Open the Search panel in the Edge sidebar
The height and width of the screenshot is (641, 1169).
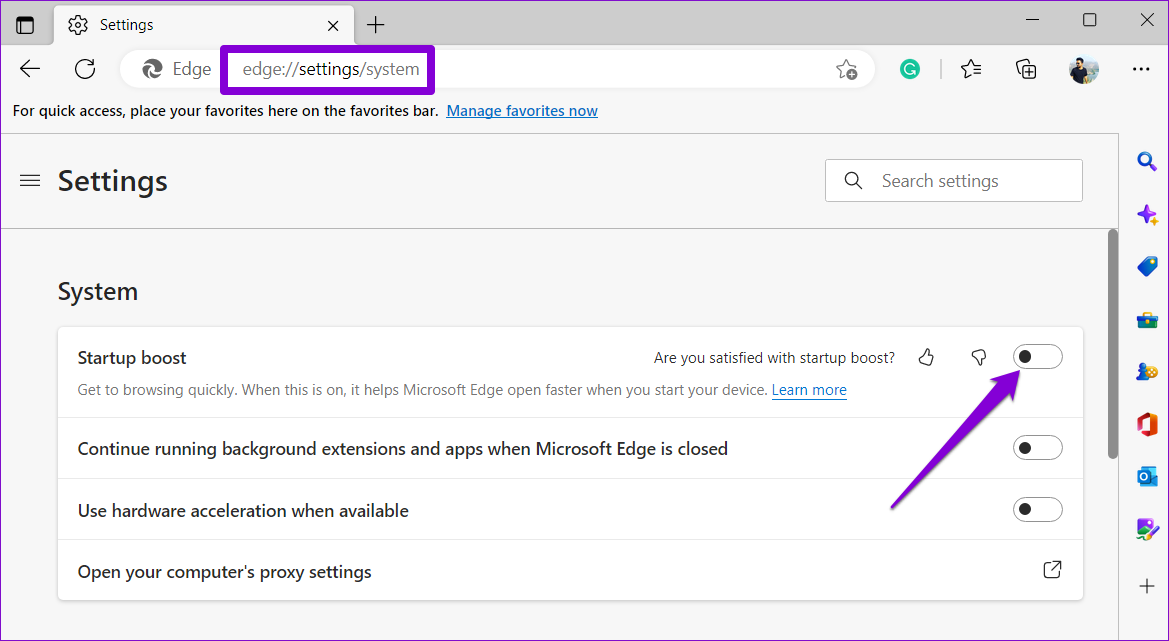pyautogui.click(x=1146, y=161)
